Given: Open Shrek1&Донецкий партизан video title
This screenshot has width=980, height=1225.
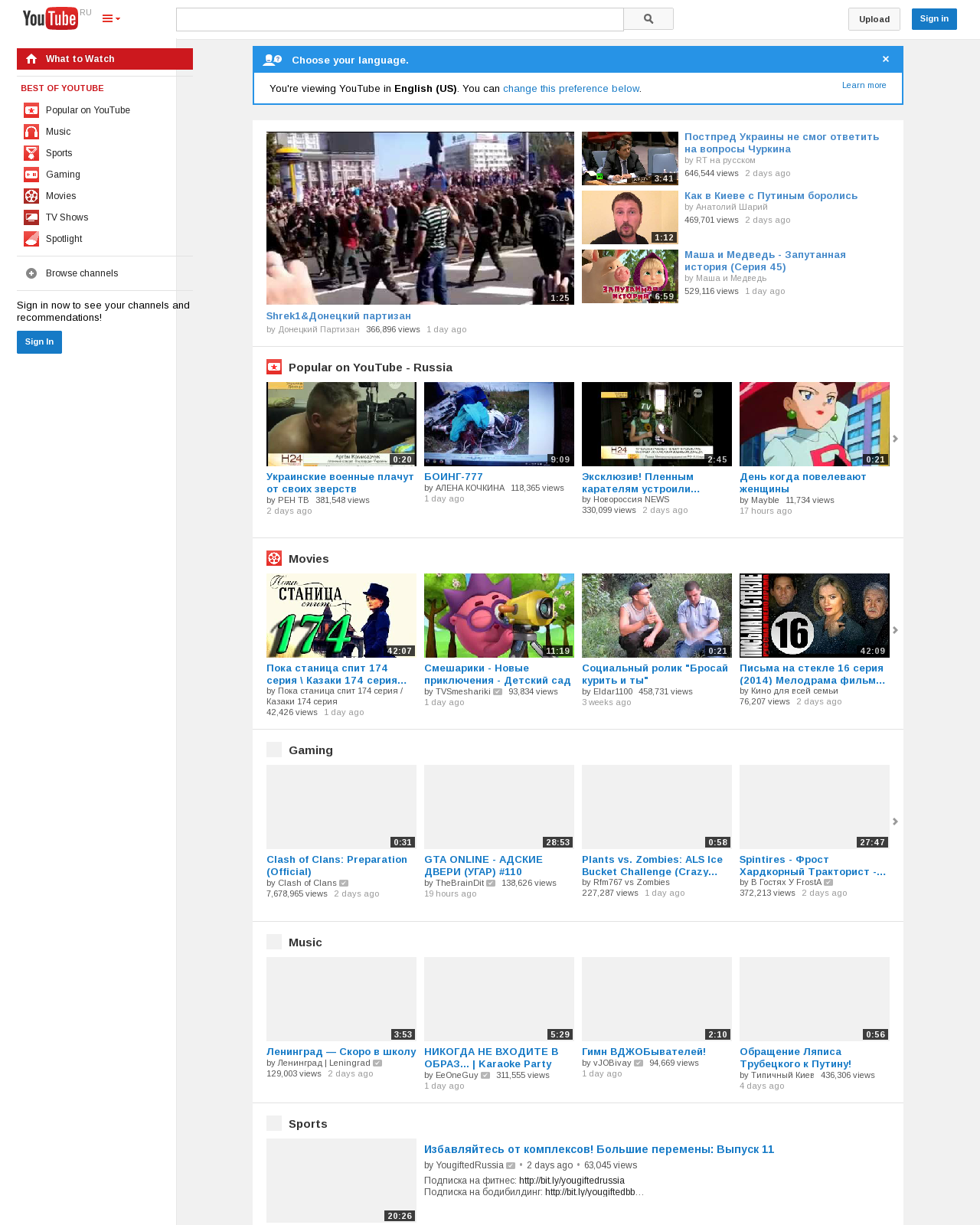Looking at the screenshot, I should click(338, 316).
